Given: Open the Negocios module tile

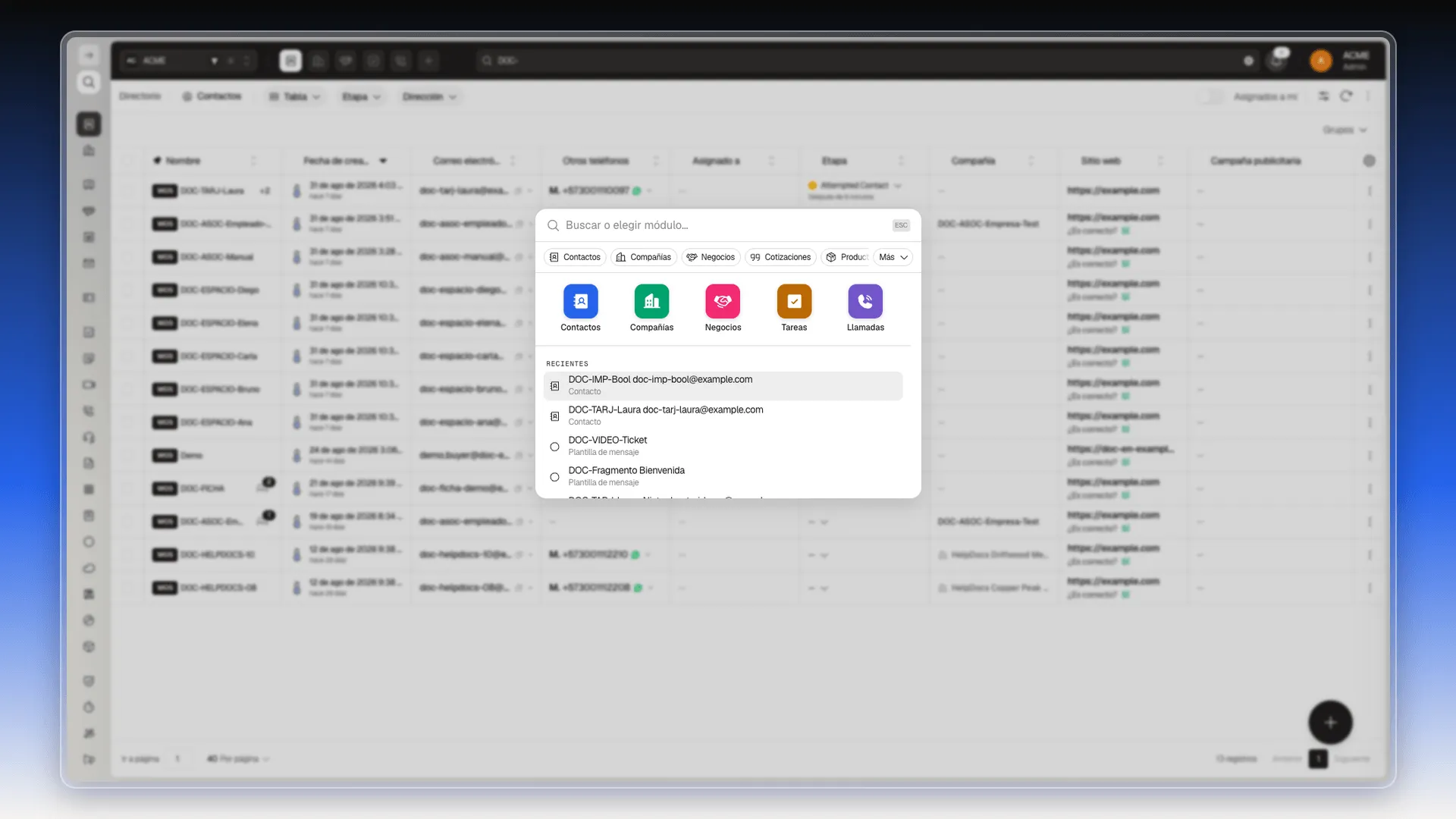Looking at the screenshot, I should tap(723, 308).
